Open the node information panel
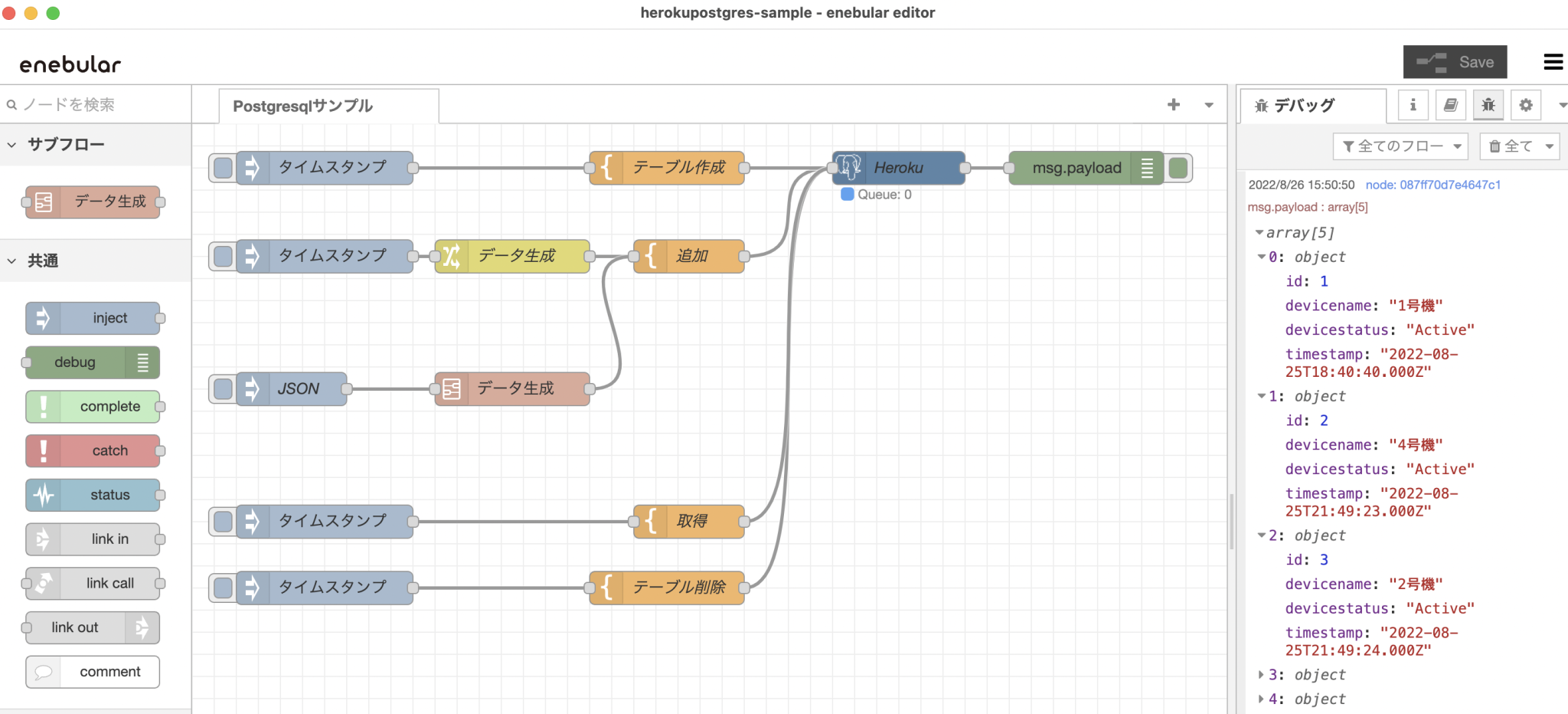Viewport: 1568px width, 714px height. [x=1413, y=104]
